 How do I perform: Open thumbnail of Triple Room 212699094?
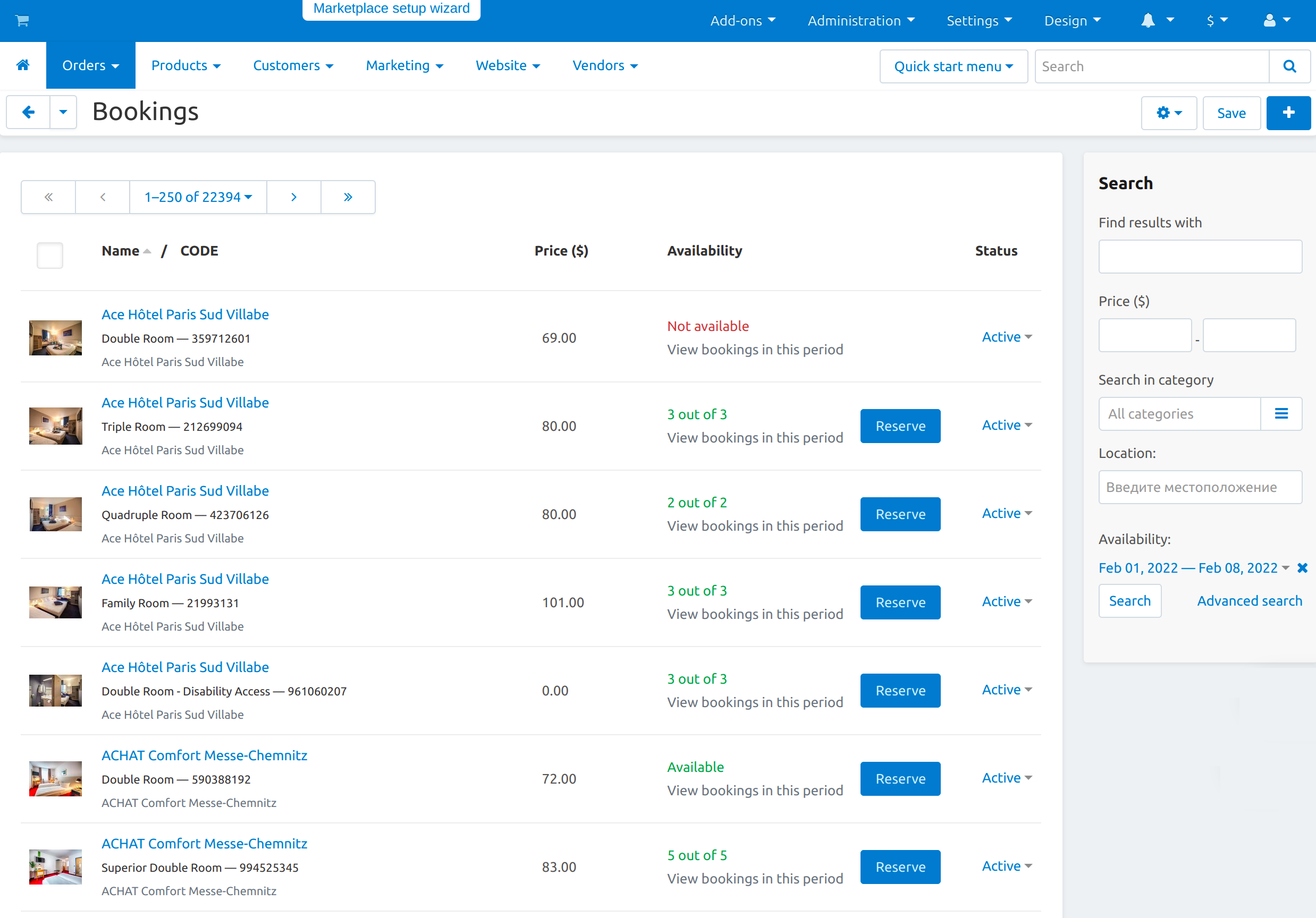(56, 427)
